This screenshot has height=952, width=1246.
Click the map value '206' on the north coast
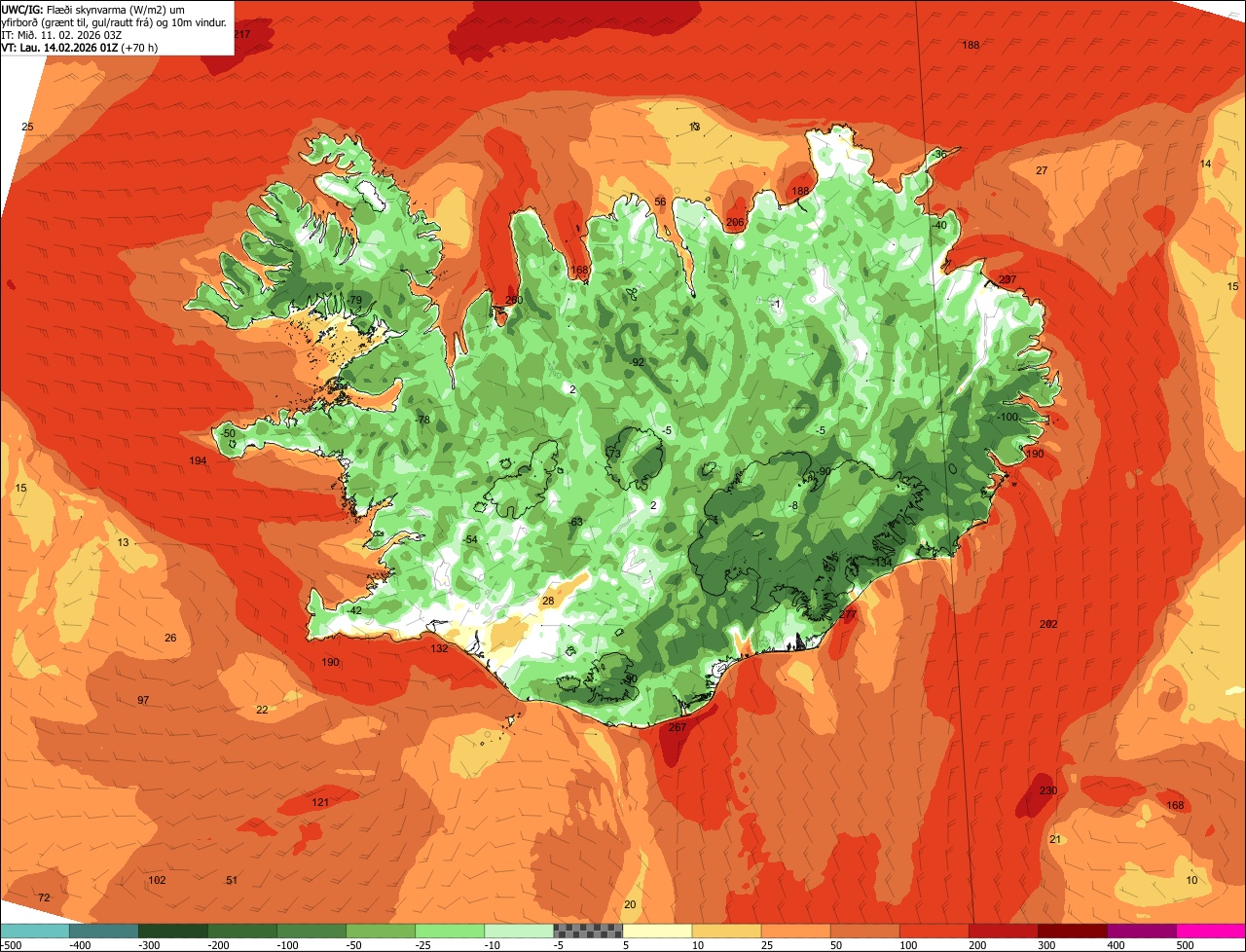735,222
